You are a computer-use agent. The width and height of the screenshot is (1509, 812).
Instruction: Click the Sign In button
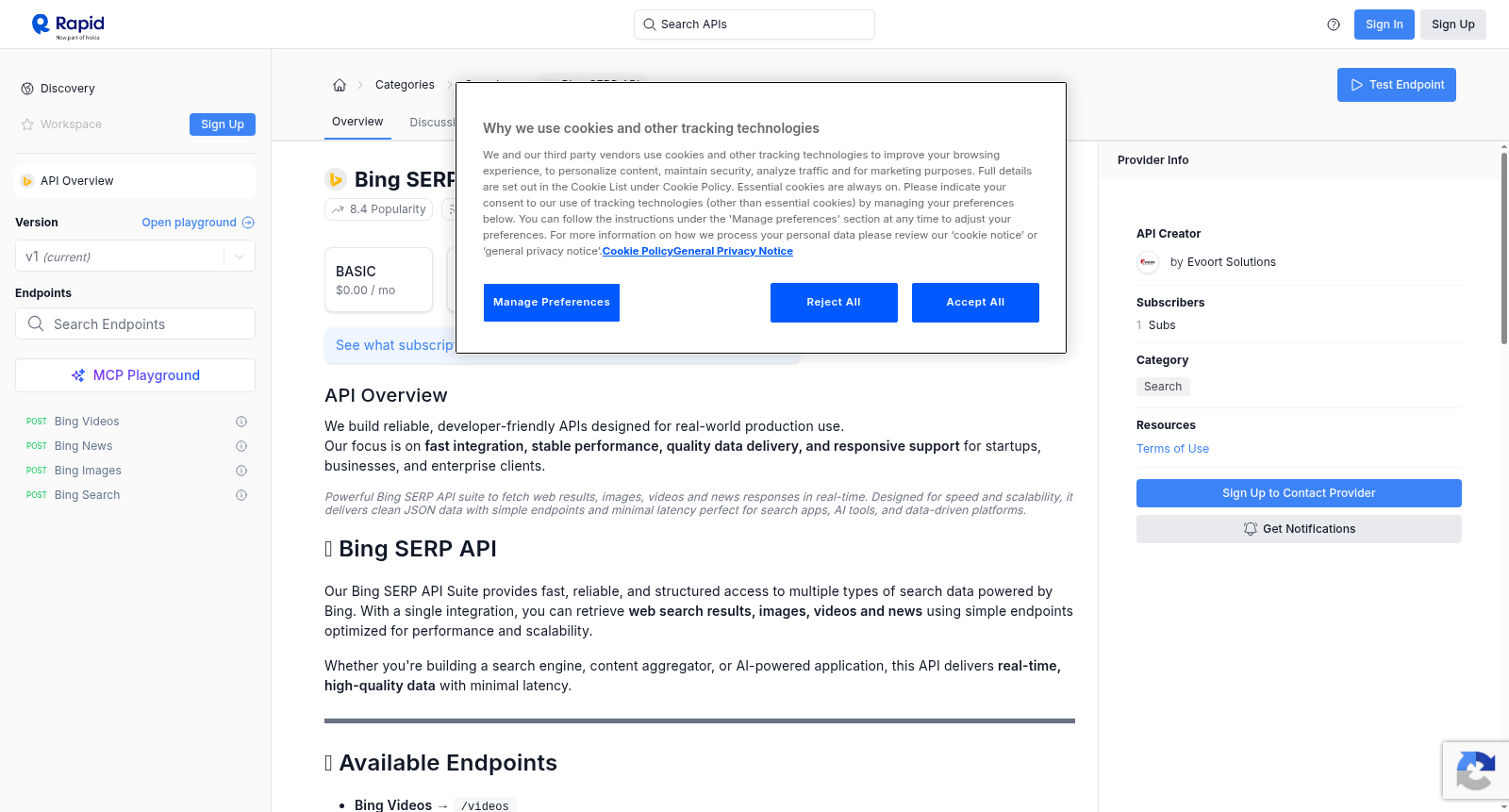click(1385, 25)
